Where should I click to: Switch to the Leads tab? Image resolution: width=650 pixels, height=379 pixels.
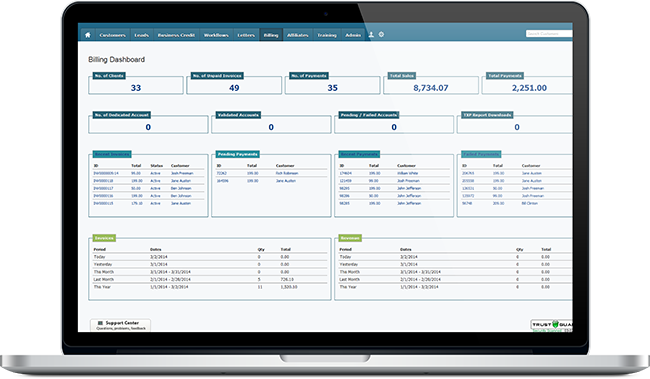coord(141,35)
